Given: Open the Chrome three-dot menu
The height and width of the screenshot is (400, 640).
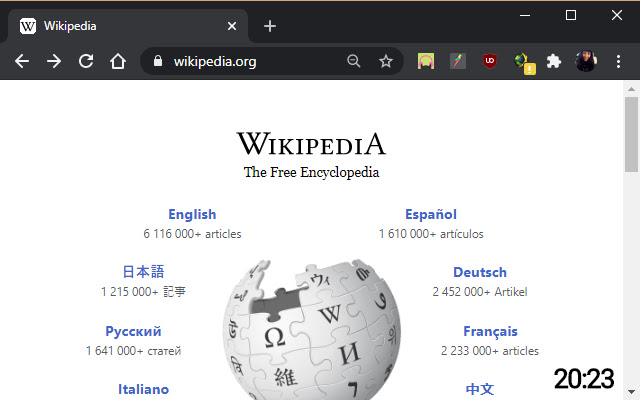Looking at the screenshot, I should click(618, 62).
